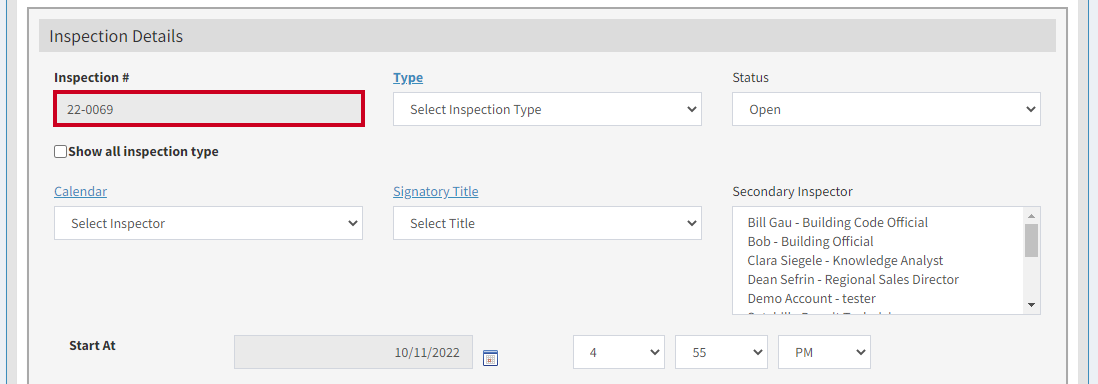The width and height of the screenshot is (1098, 384).
Task: Expand the Status dropdown showing Open
Action: pos(886,109)
